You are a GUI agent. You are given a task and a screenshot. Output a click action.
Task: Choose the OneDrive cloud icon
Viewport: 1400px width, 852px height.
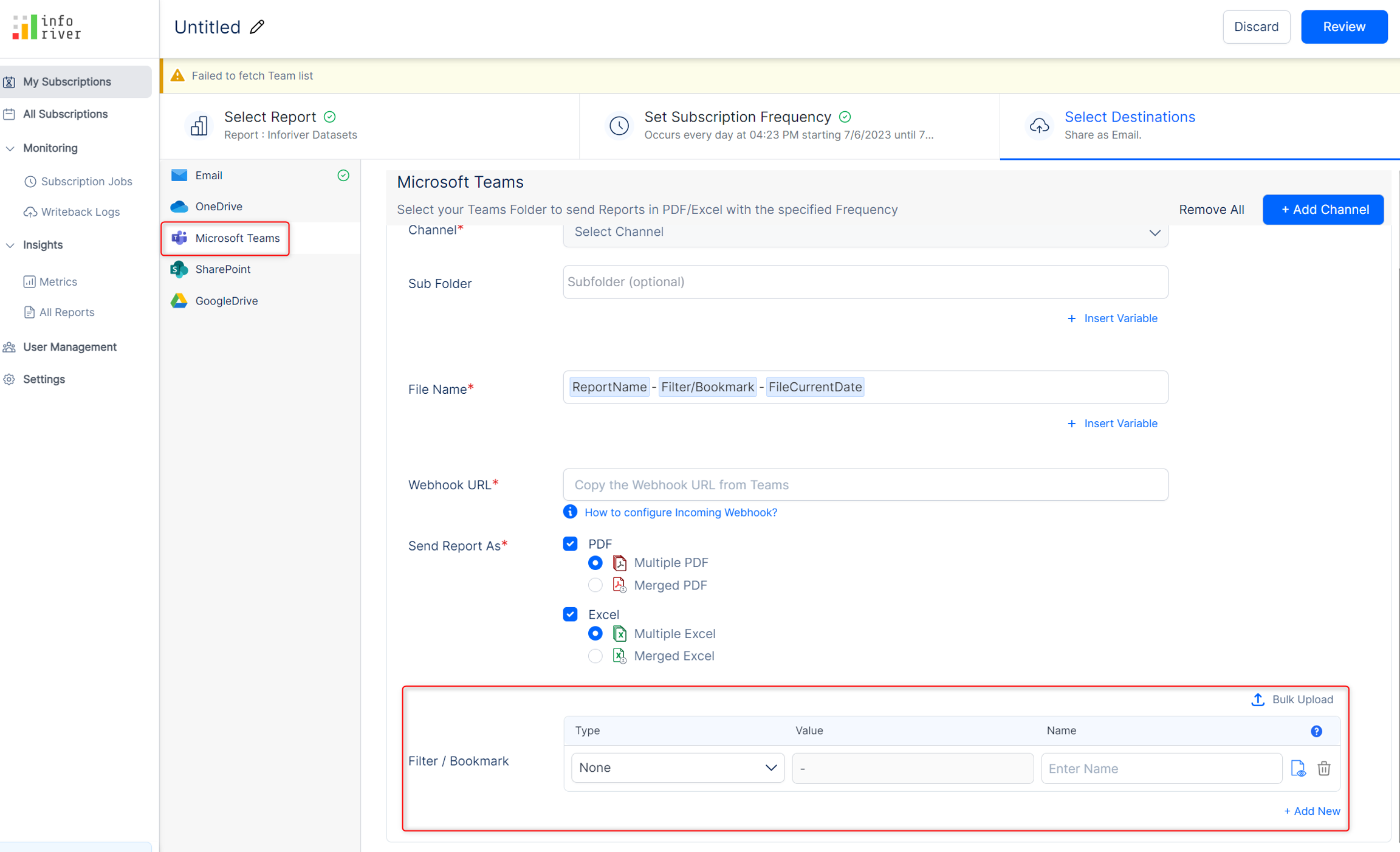pyautogui.click(x=179, y=207)
